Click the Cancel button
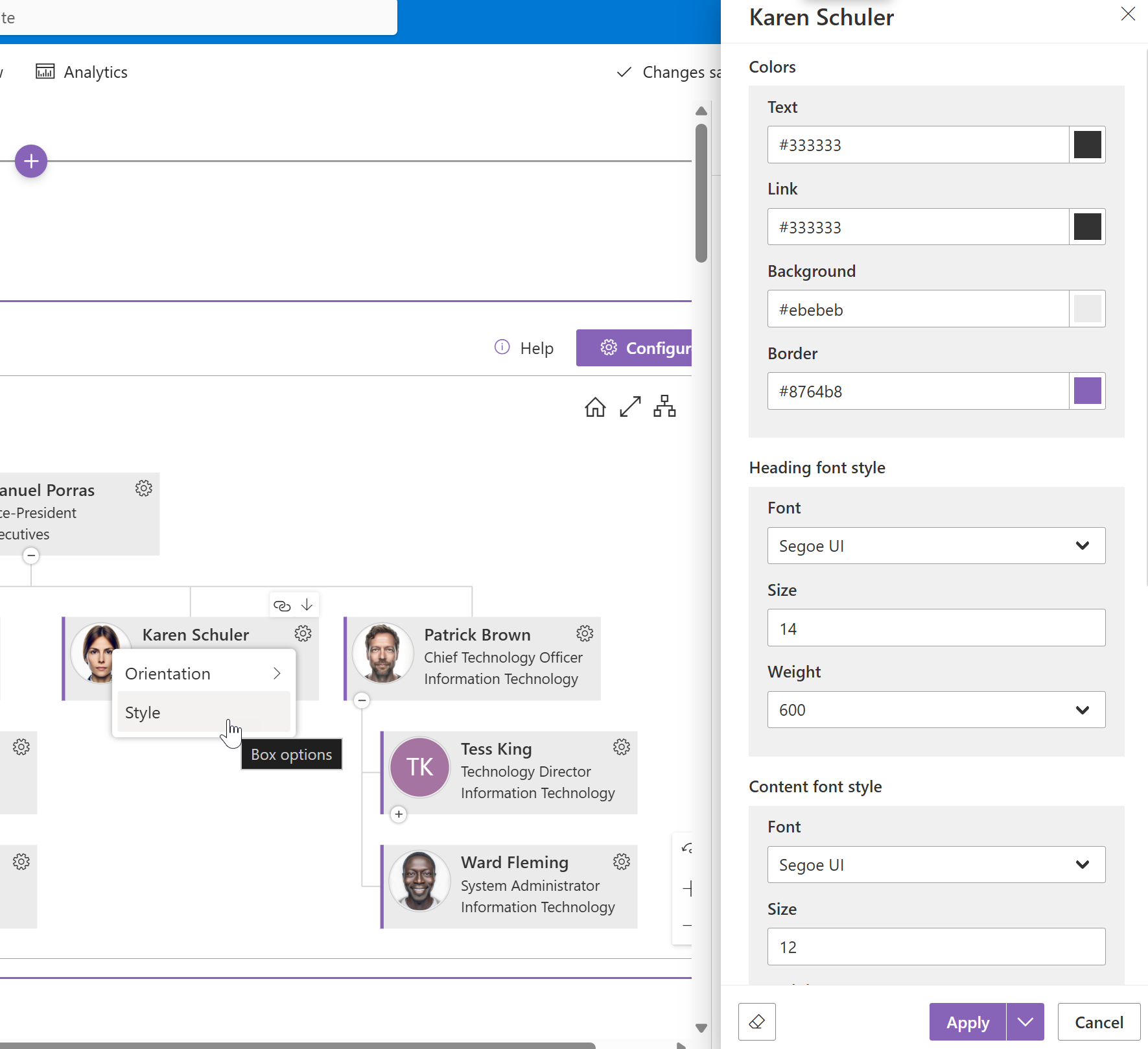Screen dimensions: 1148x1049 [1098, 1022]
